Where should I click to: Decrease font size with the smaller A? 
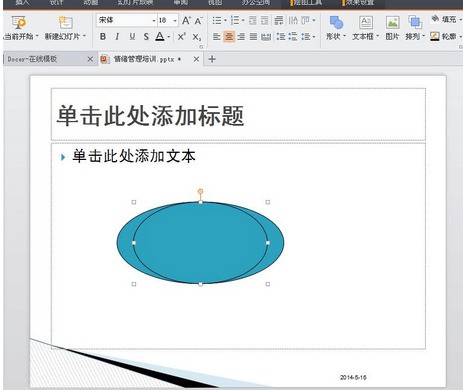click(x=199, y=21)
